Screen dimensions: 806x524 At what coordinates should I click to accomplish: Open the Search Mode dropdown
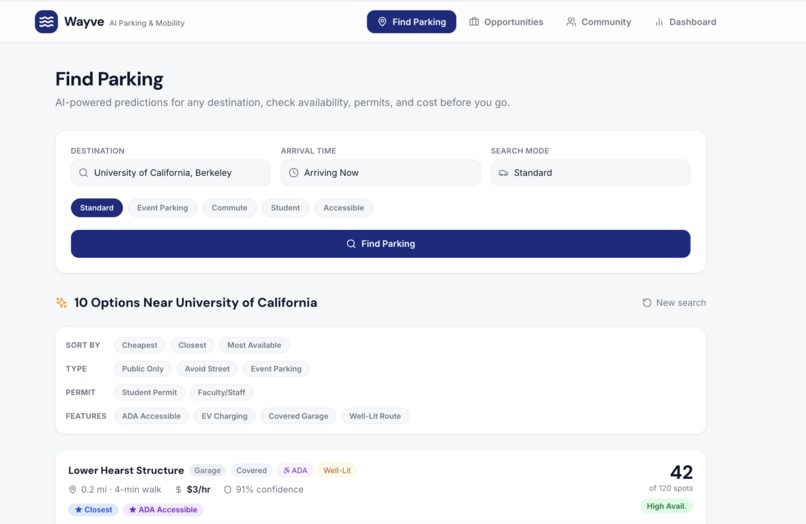pos(591,173)
